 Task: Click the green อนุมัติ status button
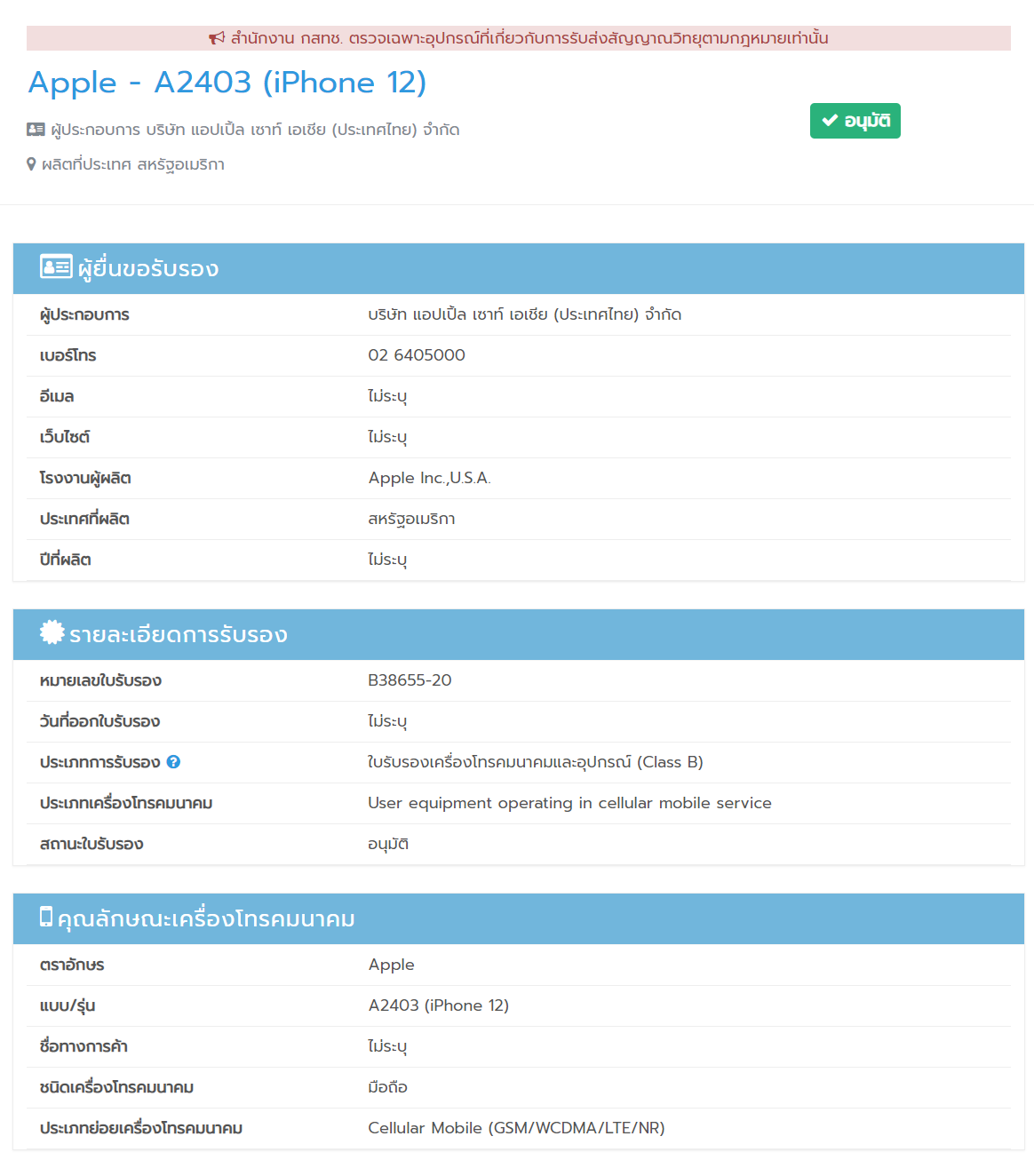(x=855, y=121)
